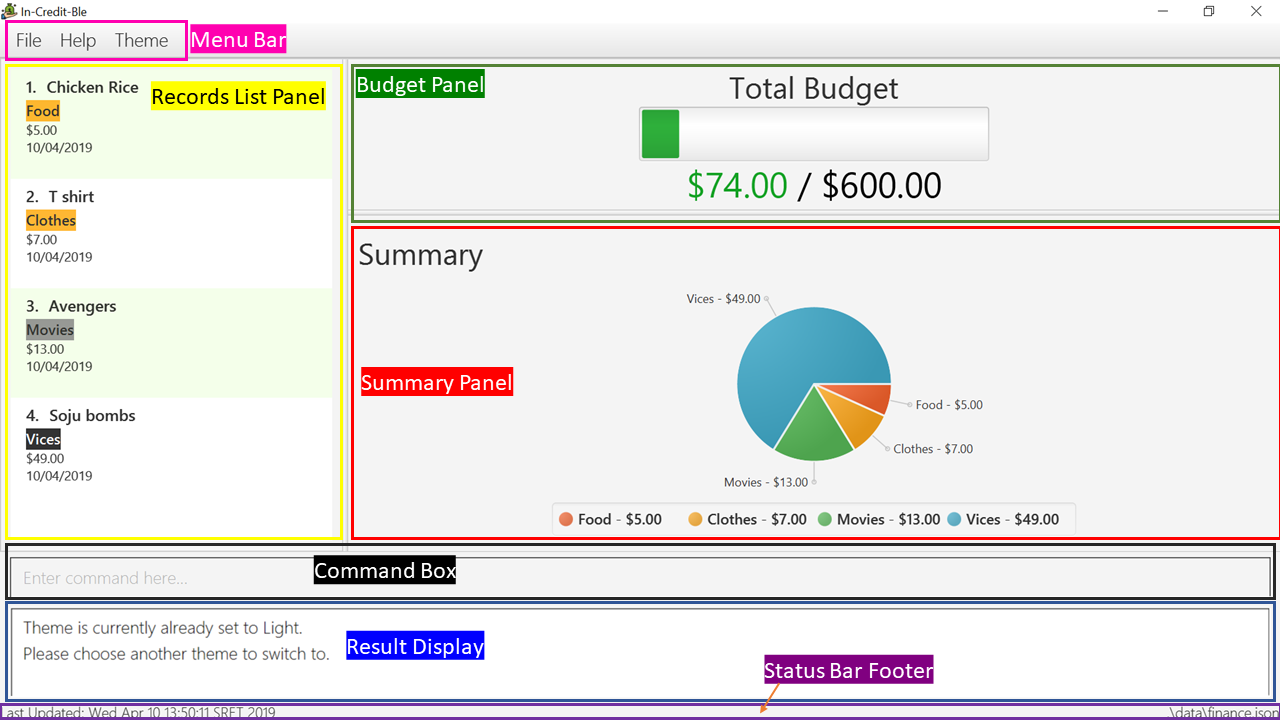Click the $5.00 amount under Chicken Rice

(x=42, y=130)
